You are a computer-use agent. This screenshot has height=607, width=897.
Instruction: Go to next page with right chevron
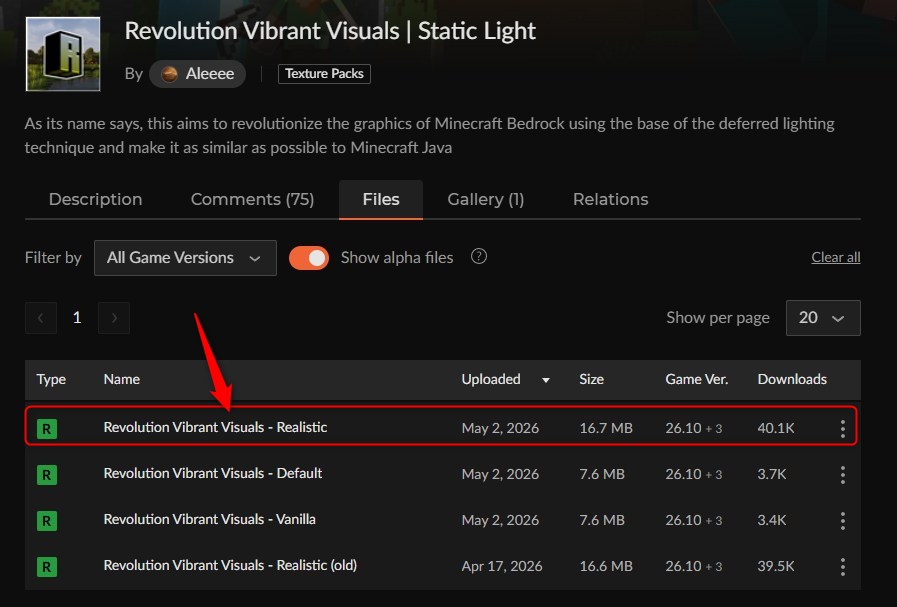tap(114, 318)
